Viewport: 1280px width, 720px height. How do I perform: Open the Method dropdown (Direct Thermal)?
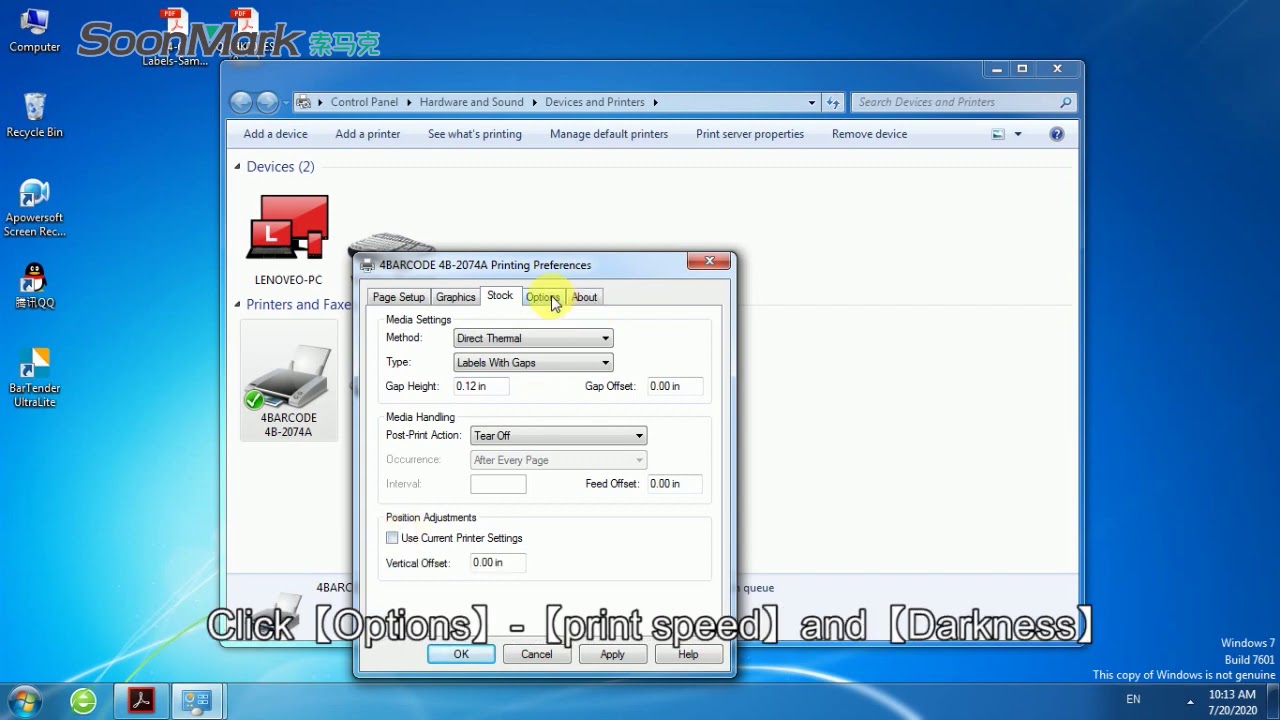[533, 339]
